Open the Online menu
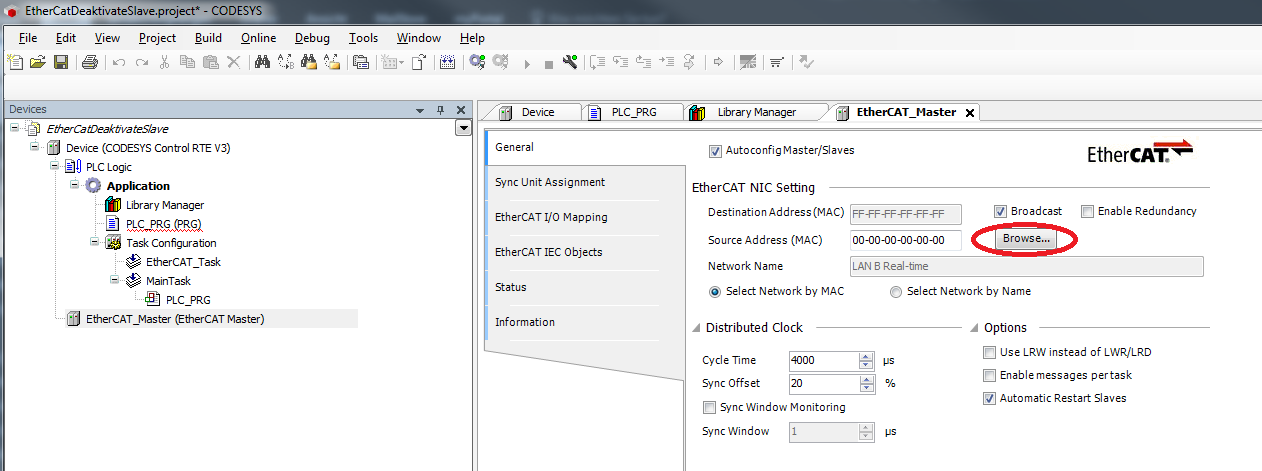Screen dimensions: 1262x471 [258, 38]
